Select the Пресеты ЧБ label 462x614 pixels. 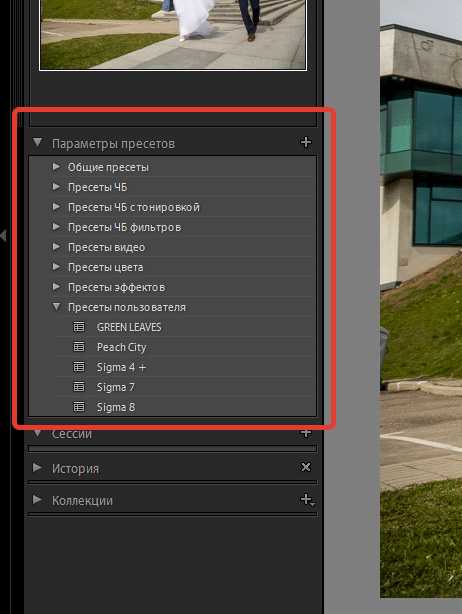click(x=97, y=187)
